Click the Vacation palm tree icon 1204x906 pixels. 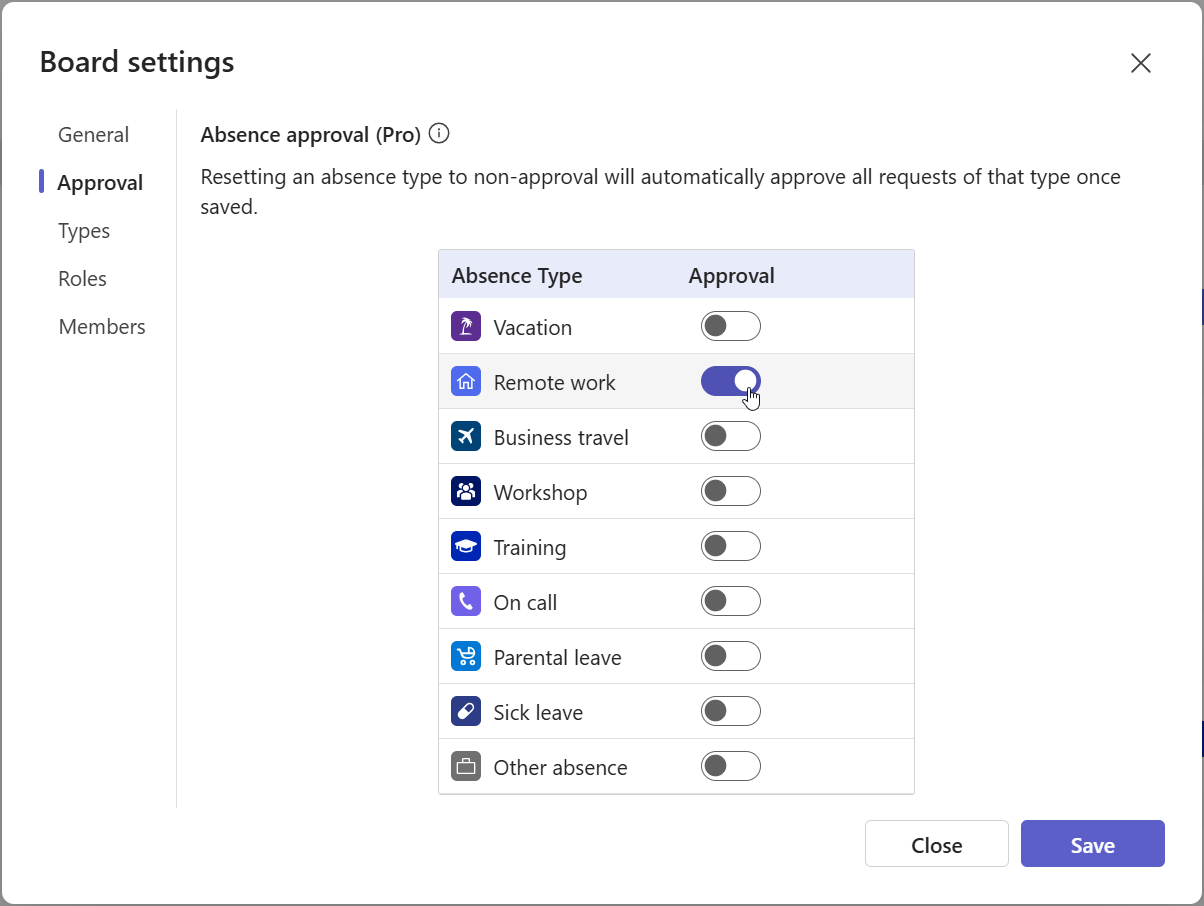466,327
